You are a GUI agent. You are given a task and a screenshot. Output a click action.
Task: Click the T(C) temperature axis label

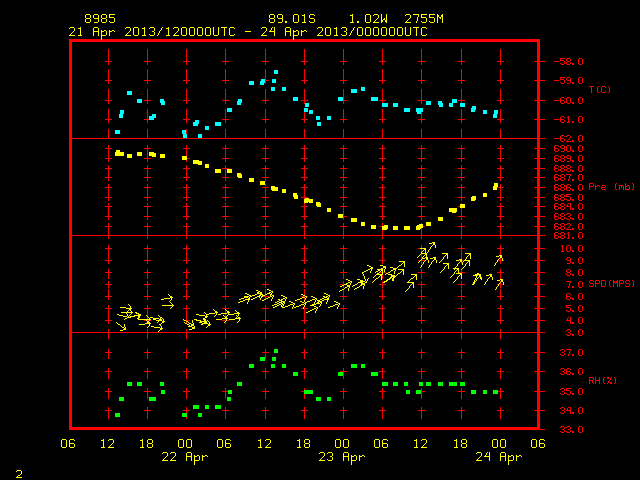[x=600, y=89]
